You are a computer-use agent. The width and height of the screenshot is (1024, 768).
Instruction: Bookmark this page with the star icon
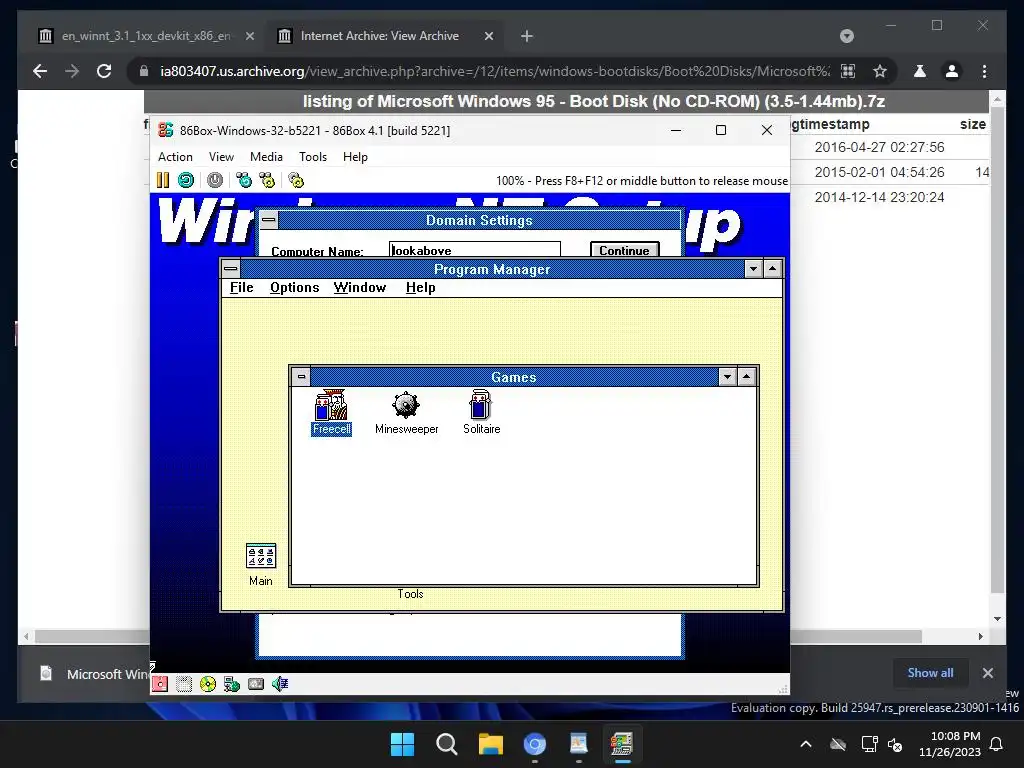click(880, 71)
